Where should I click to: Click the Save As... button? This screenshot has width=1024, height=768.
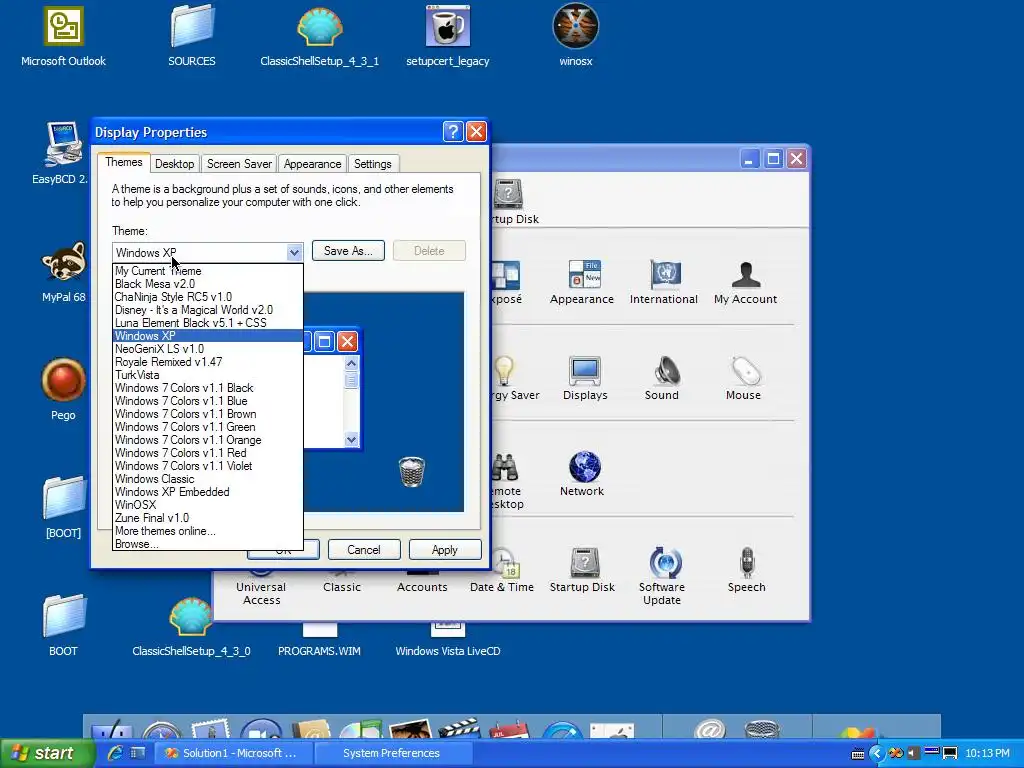[348, 251]
